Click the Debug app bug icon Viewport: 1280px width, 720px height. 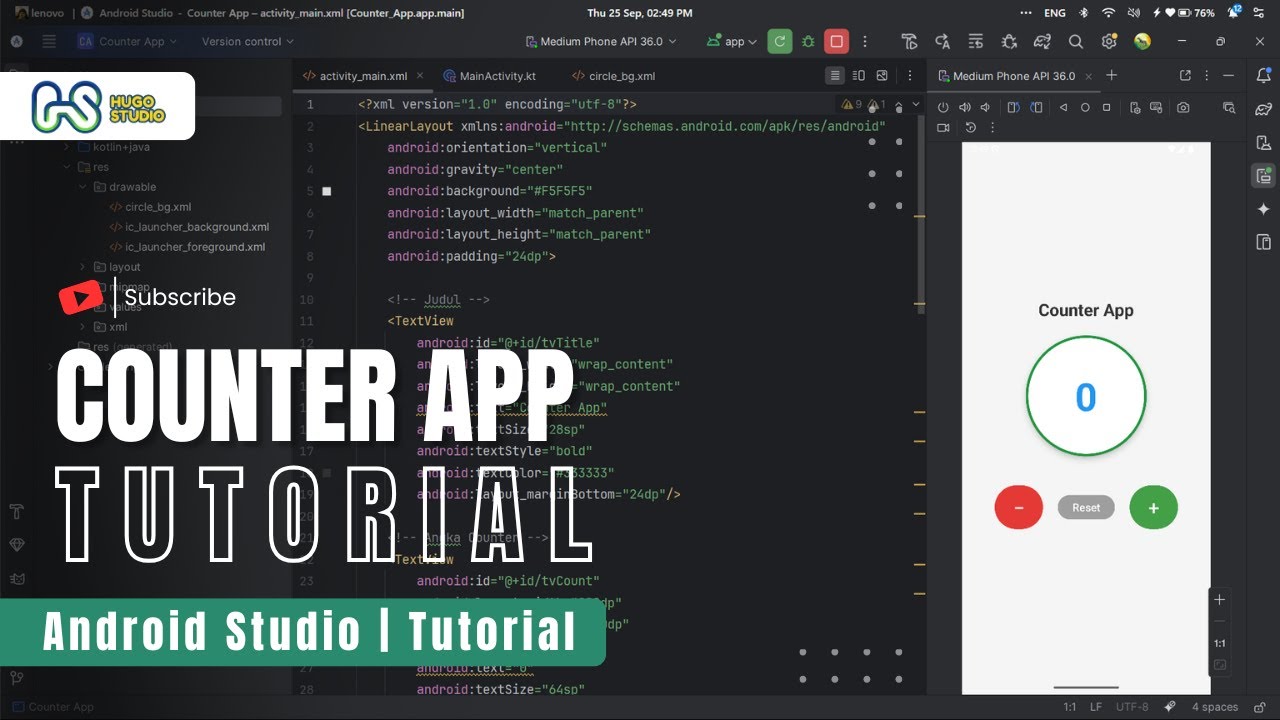pyautogui.click(x=808, y=41)
